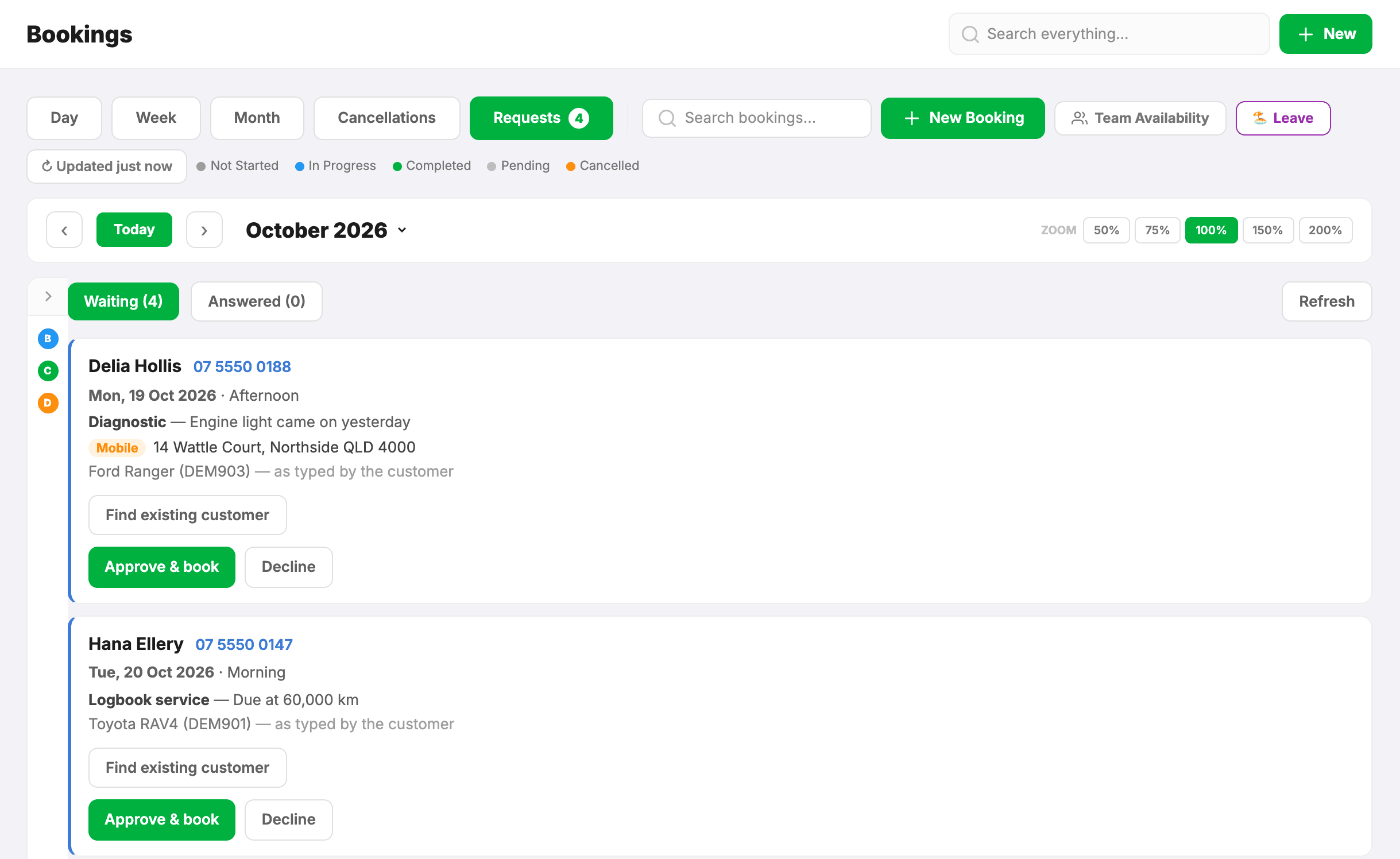
Task: Show the Answered (0) requests
Action: click(257, 301)
